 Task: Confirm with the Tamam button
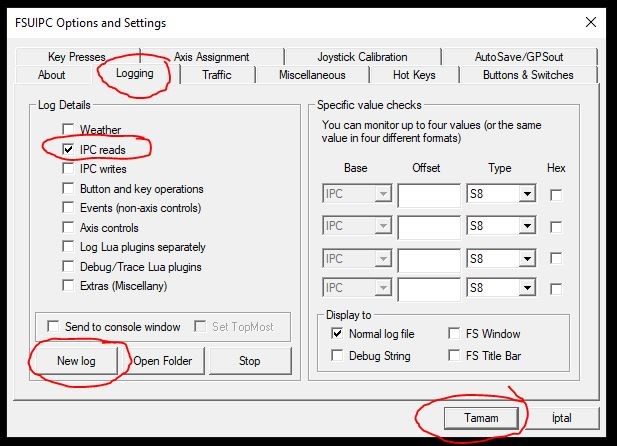click(481, 418)
